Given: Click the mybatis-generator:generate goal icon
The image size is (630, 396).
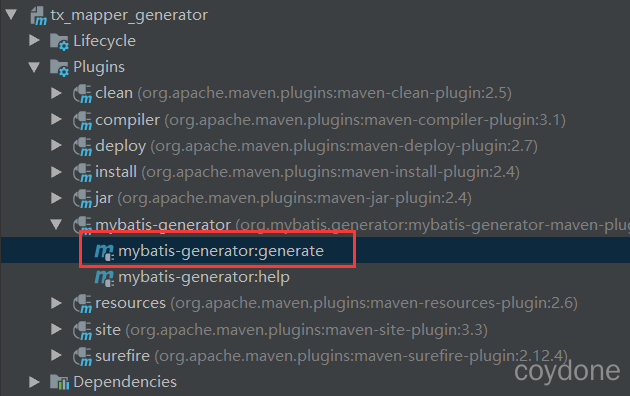Looking at the screenshot, I should [x=104, y=251].
